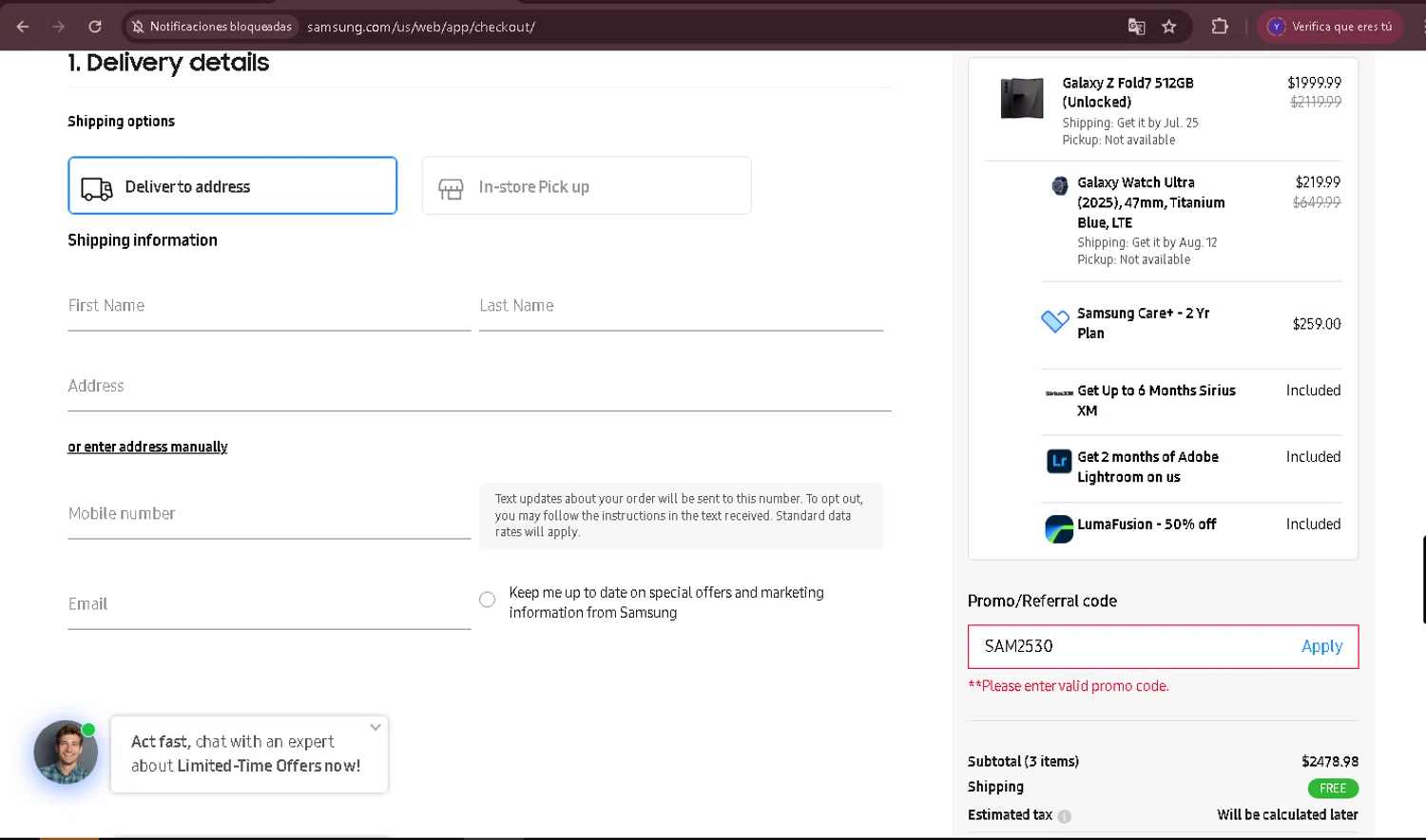Choose In-store Pick up option

[x=587, y=185]
